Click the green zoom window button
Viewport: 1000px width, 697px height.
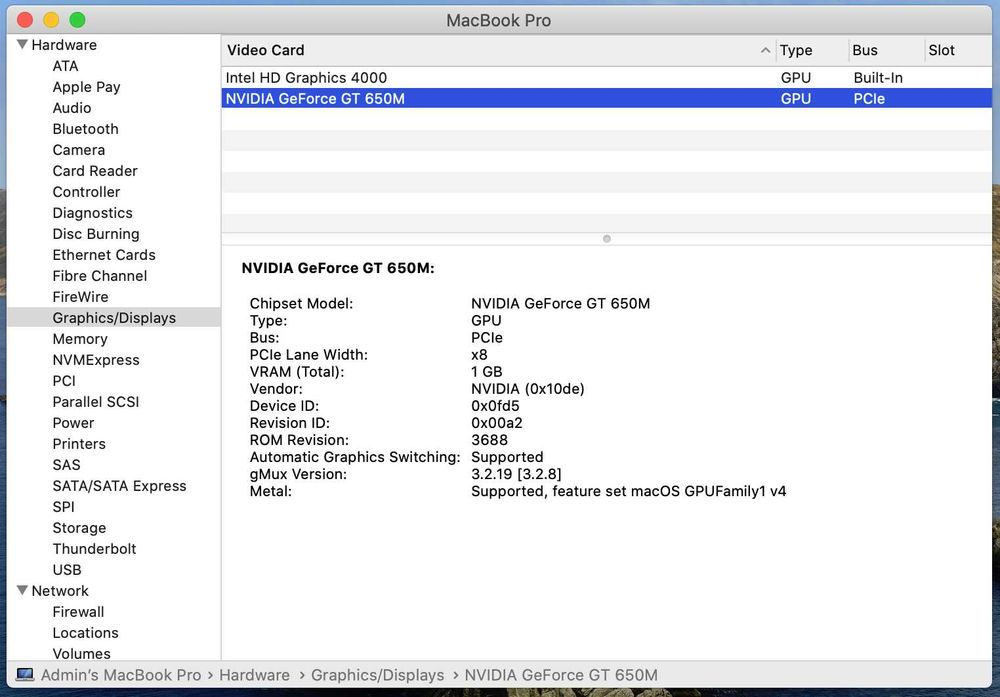[77, 20]
